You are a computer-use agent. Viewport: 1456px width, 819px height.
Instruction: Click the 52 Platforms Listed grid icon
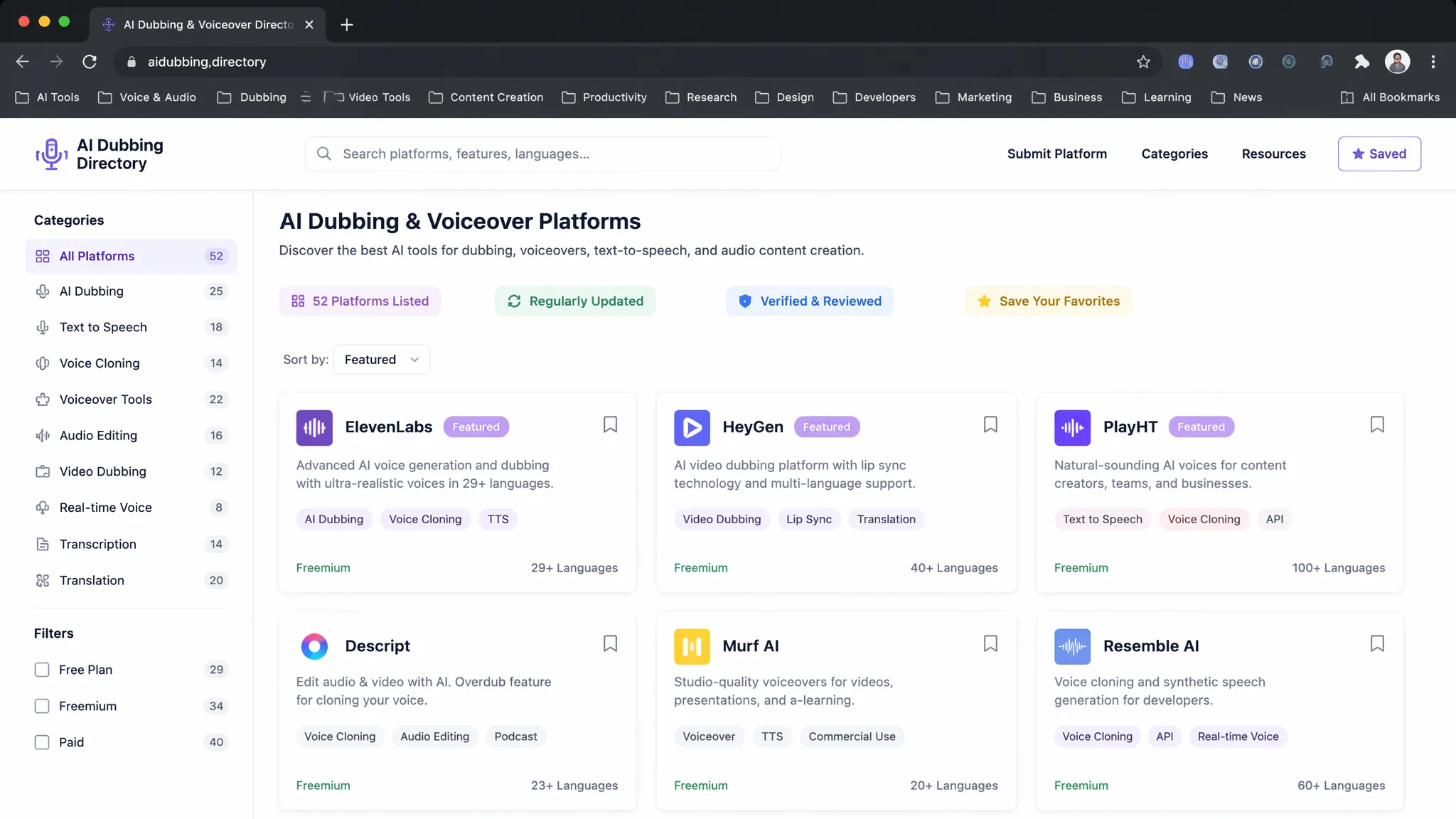coord(298,301)
